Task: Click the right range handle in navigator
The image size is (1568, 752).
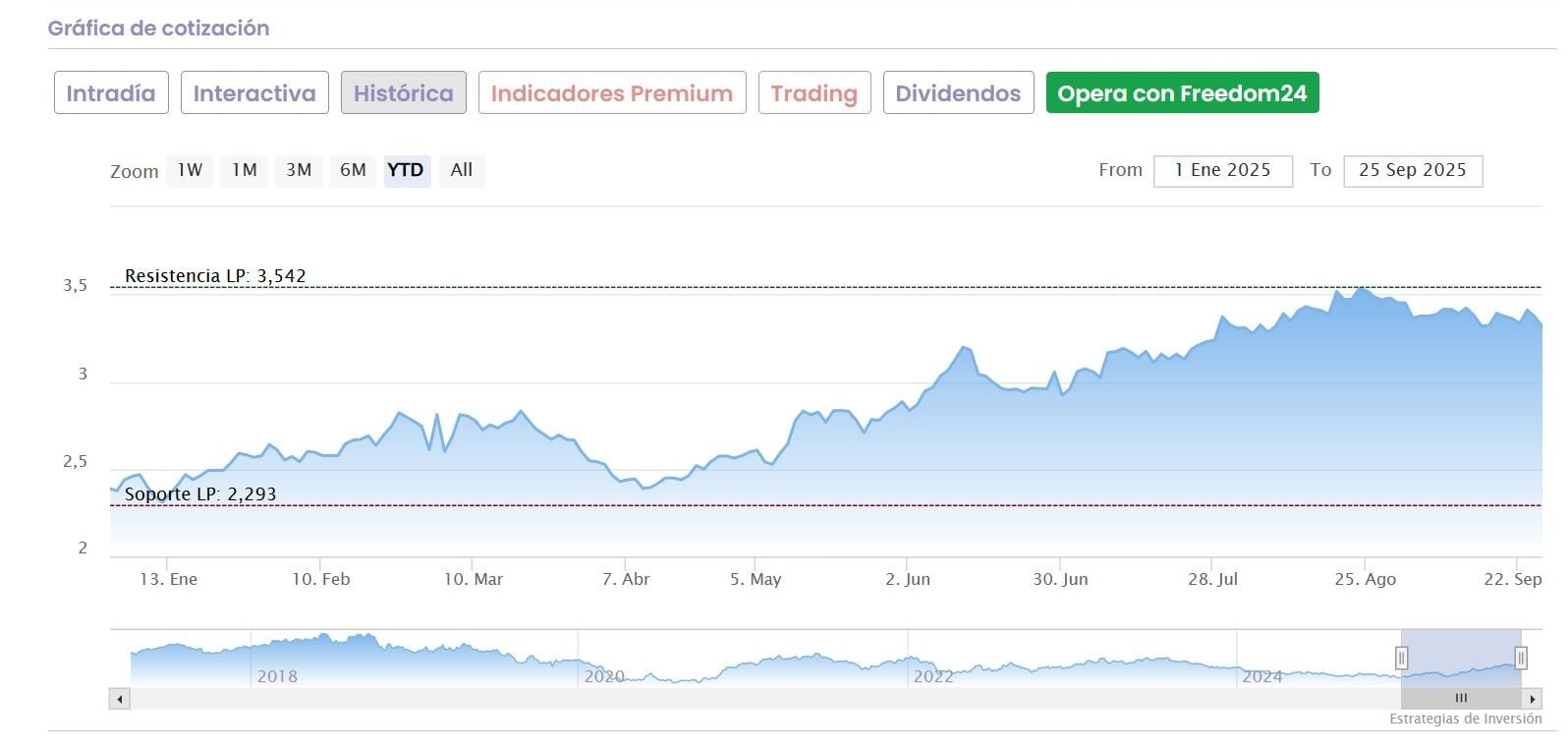Action: pos(1521,658)
